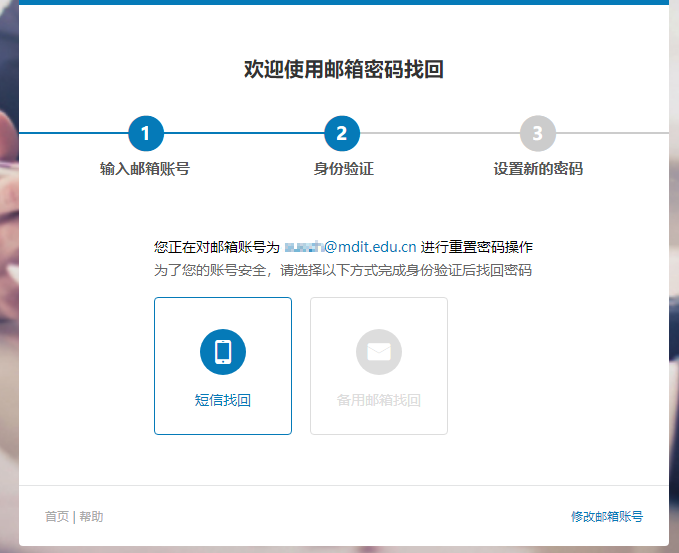
Task: Click the 身份验证 step label
Action: [x=343, y=169]
